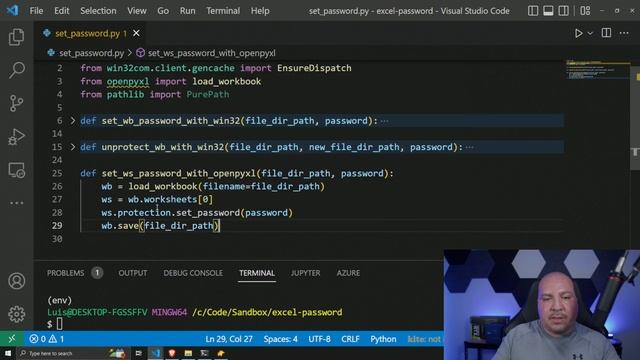This screenshot has width=640, height=360.
Task: Click VS Code logo in title bar
Action: tap(12, 10)
